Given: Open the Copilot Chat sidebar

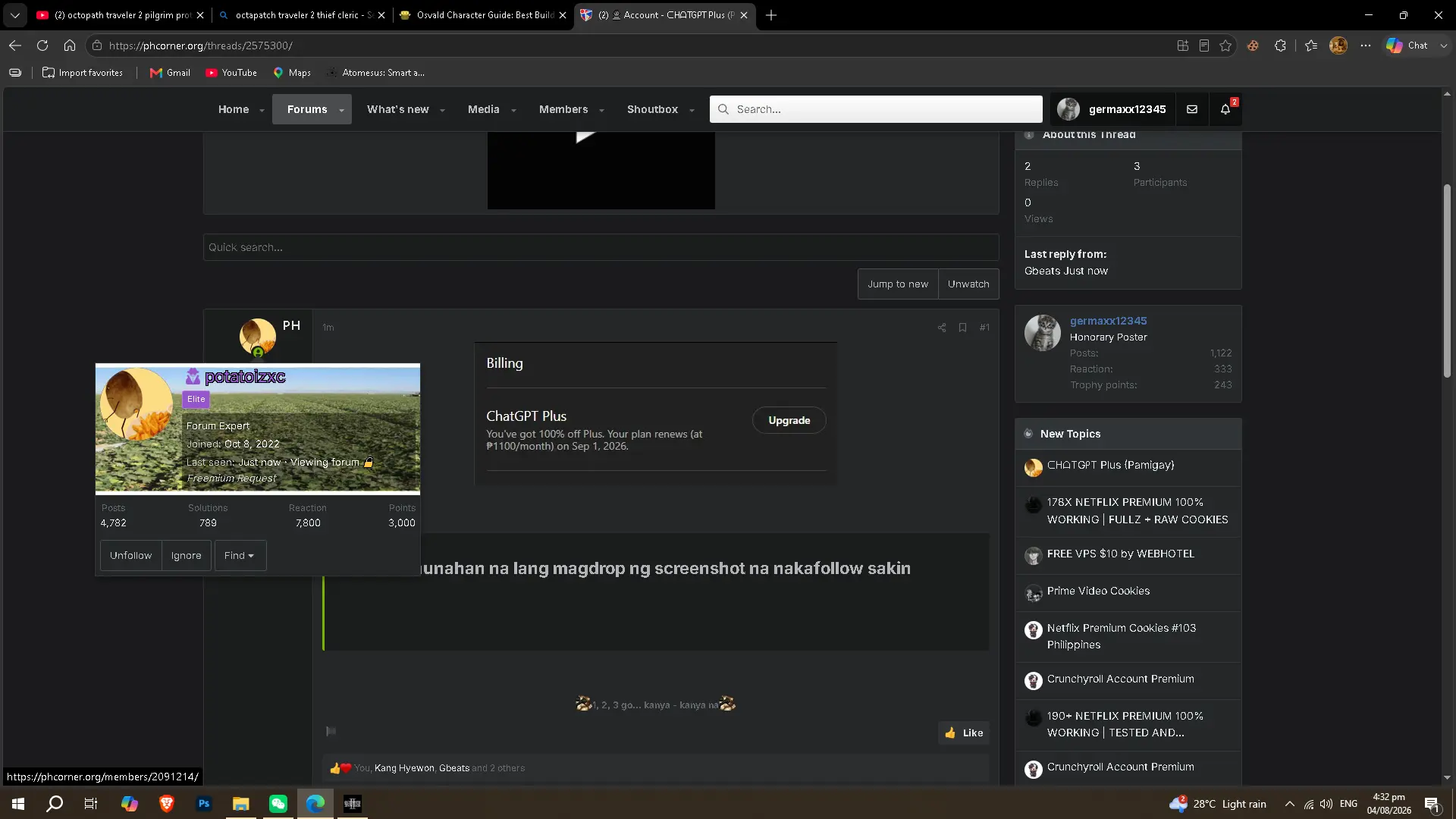Looking at the screenshot, I should (1407, 45).
